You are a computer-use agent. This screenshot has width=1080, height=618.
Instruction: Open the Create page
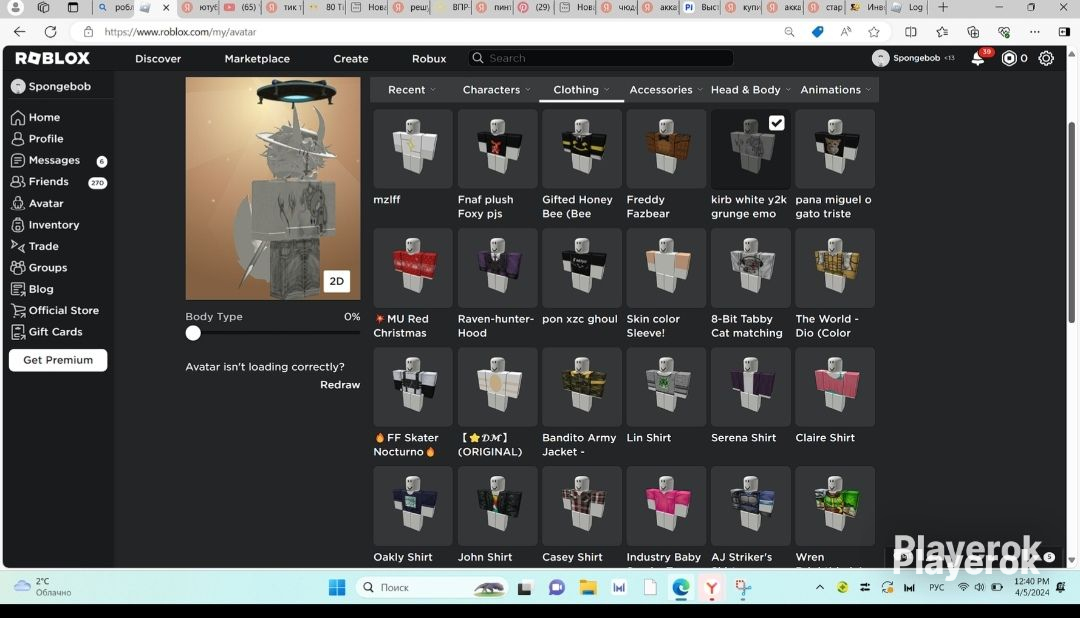pos(351,59)
